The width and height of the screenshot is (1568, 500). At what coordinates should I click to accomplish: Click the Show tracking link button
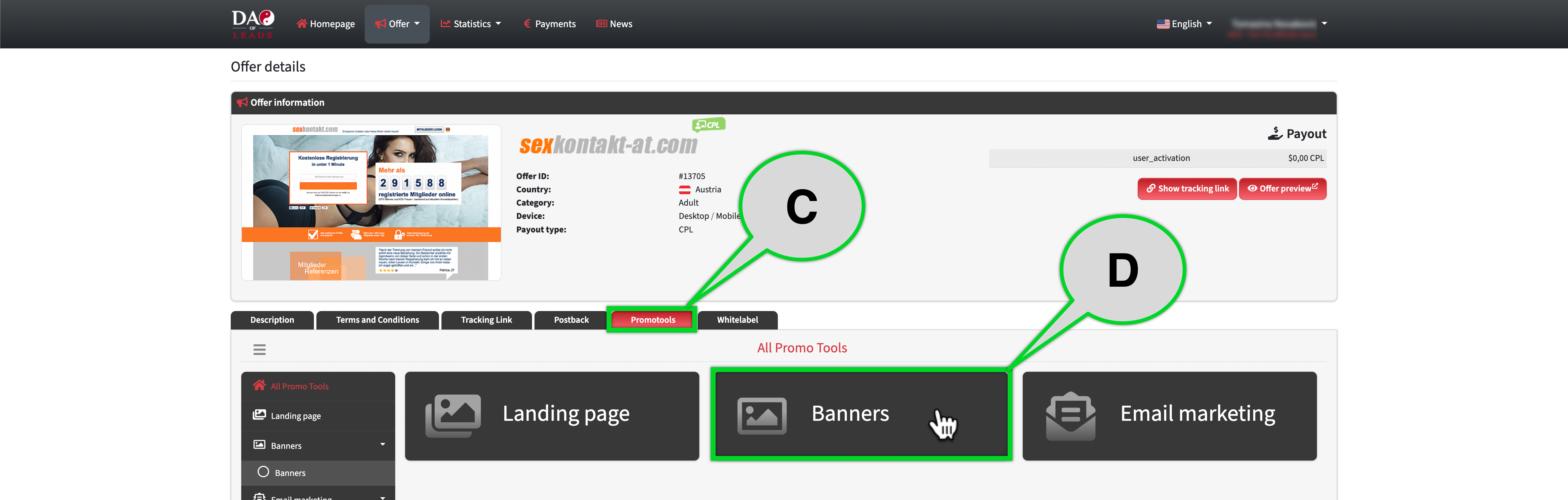click(x=1187, y=189)
